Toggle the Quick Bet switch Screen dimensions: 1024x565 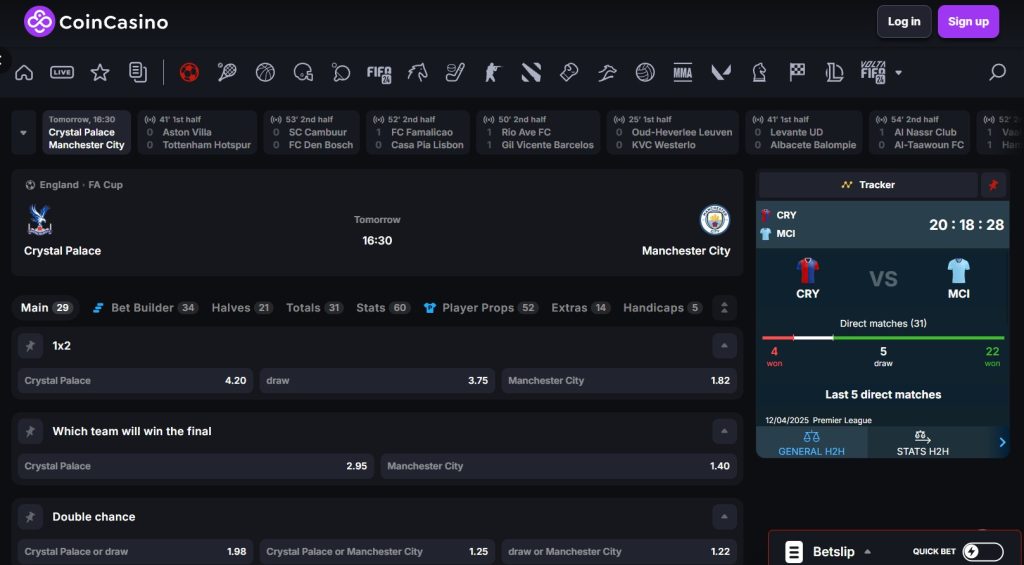(x=983, y=551)
